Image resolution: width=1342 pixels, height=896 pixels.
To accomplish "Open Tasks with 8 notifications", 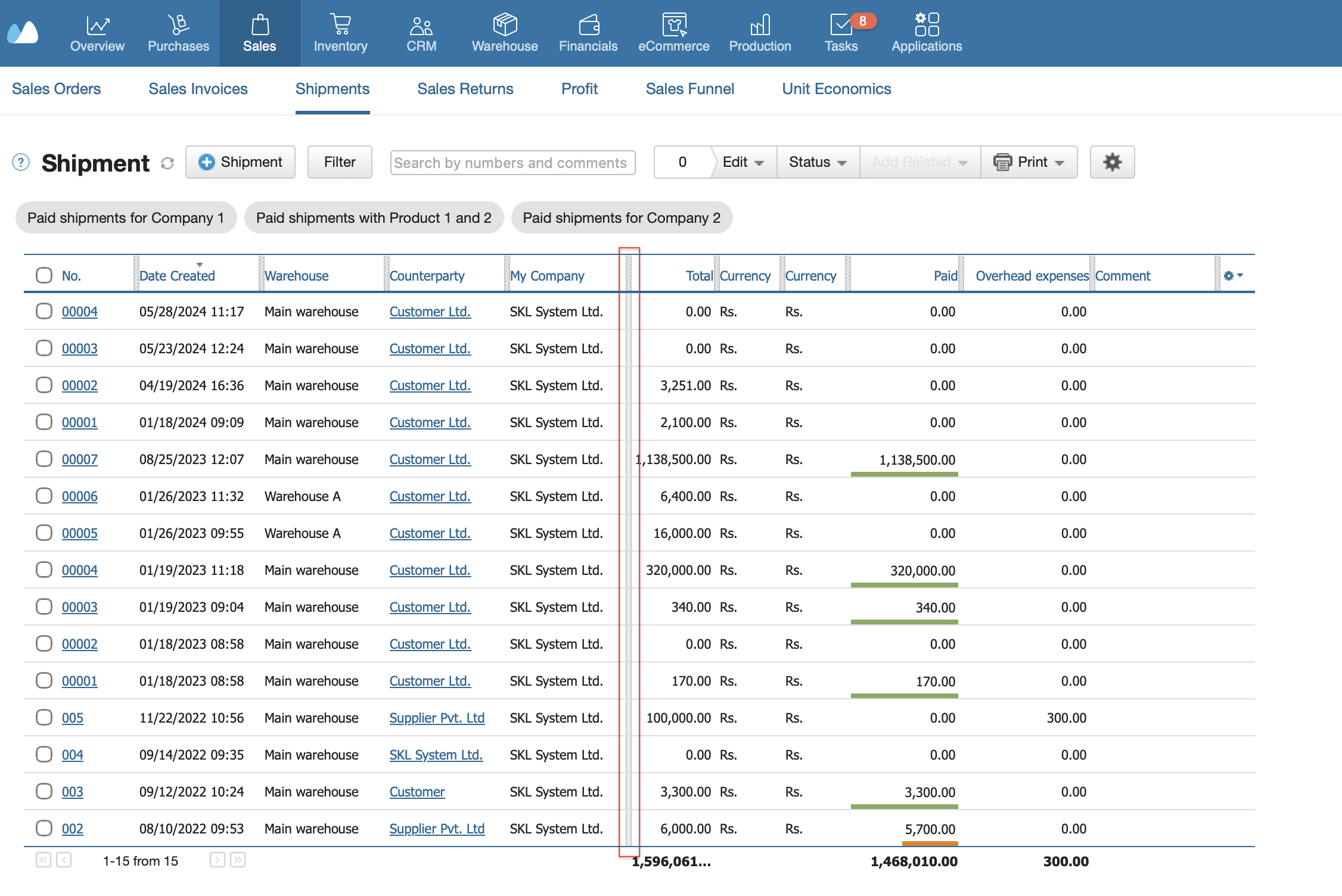I will (841, 33).
